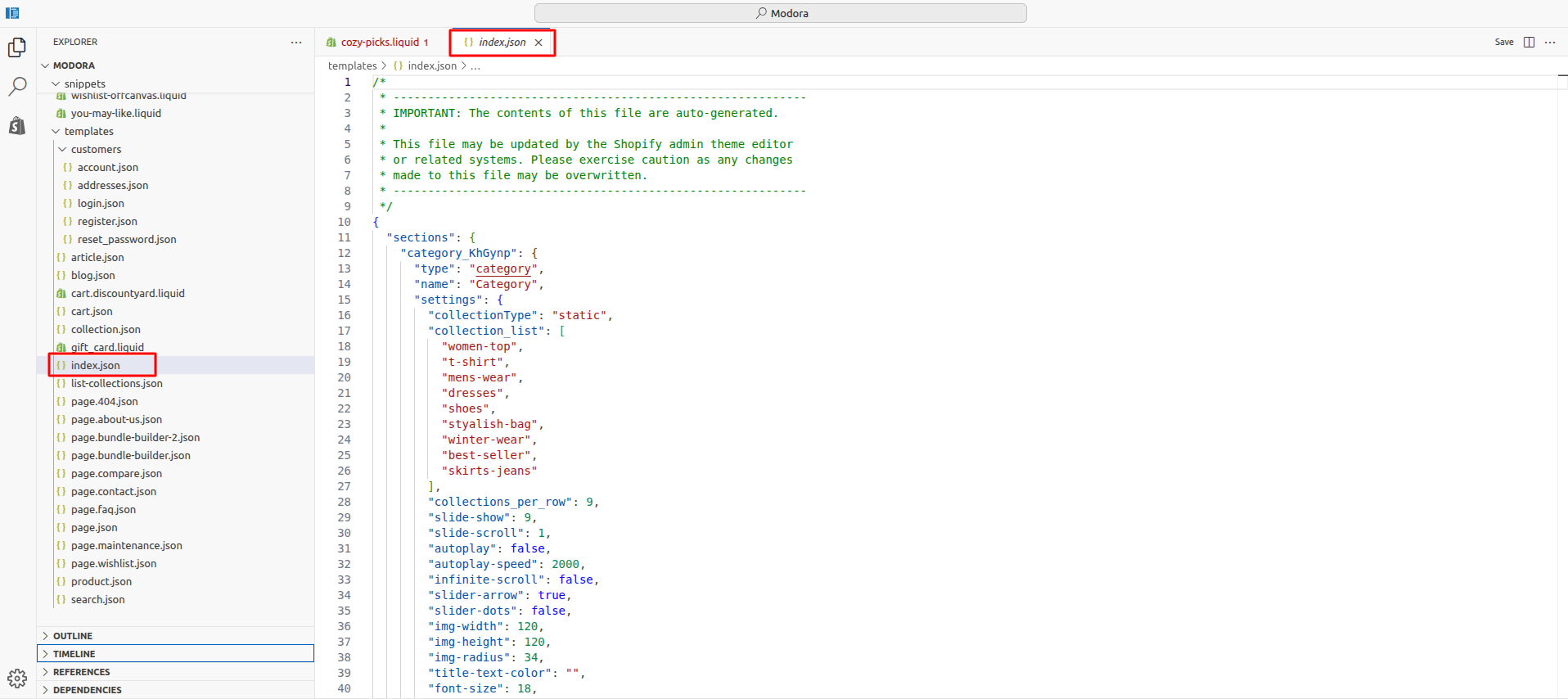The image size is (1568, 699).
Task: Open the Search view icon in activity bar
Action: click(x=17, y=86)
